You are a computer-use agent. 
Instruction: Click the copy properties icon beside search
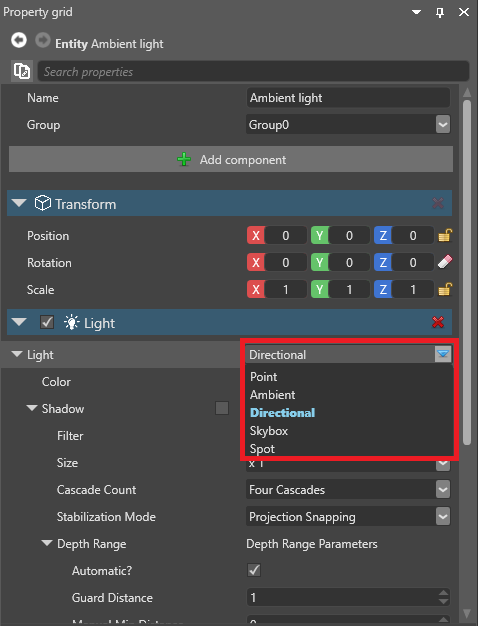22,71
